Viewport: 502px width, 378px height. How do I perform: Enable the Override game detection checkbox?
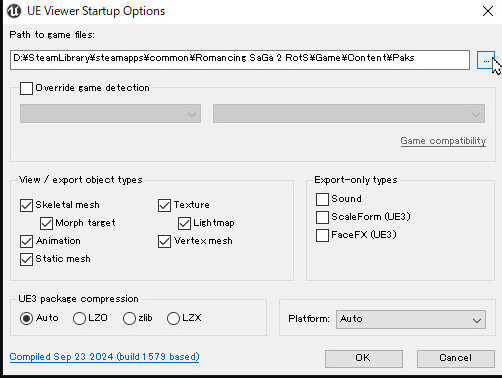(x=26, y=88)
